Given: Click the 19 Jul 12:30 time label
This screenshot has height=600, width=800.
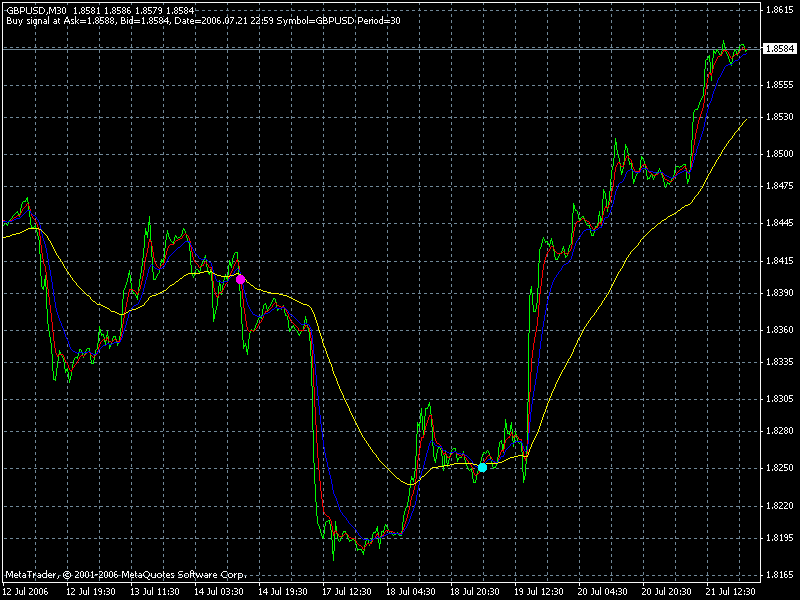Looking at the screenshot, I should click(539, 592).
